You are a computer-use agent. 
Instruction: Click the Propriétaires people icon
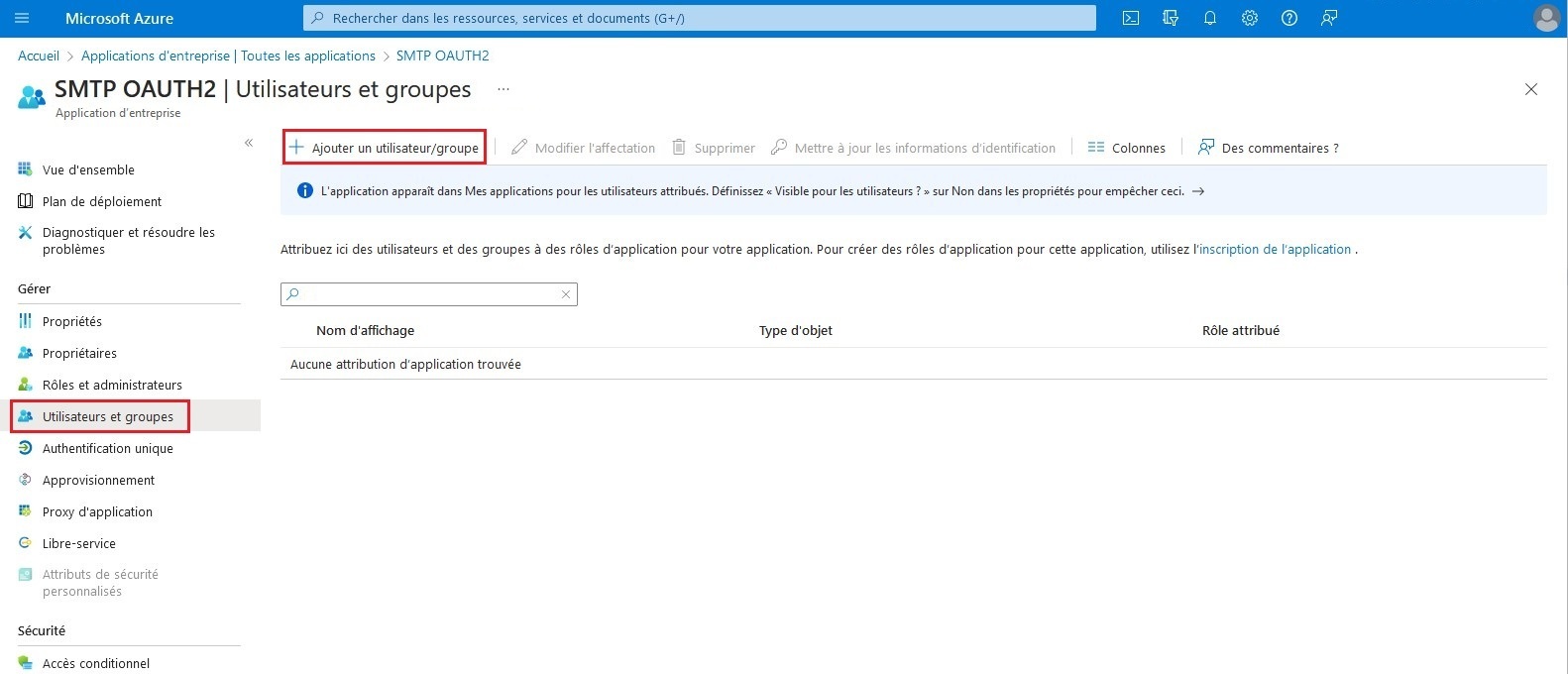click(26, 353)
